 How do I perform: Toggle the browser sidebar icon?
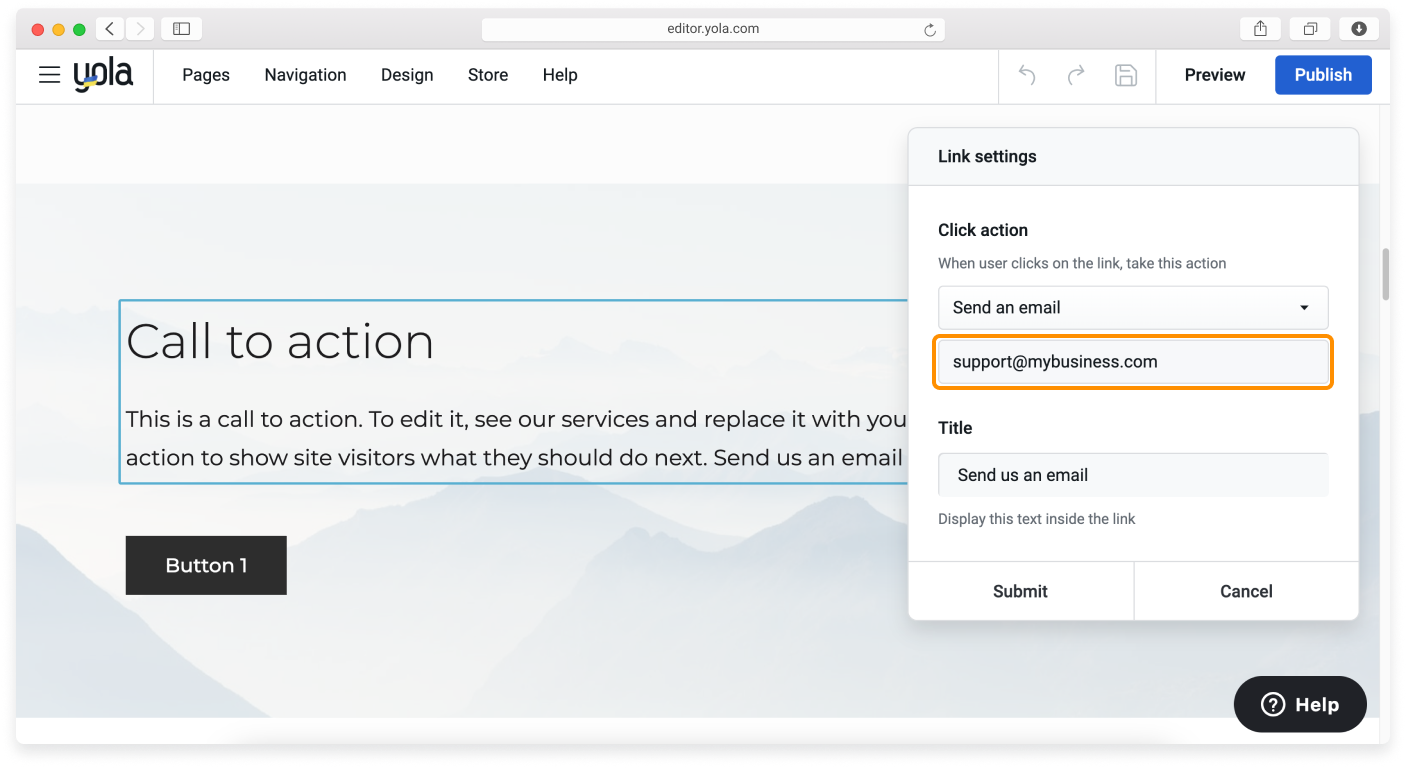pyautogui.click(x=181, y=29)
